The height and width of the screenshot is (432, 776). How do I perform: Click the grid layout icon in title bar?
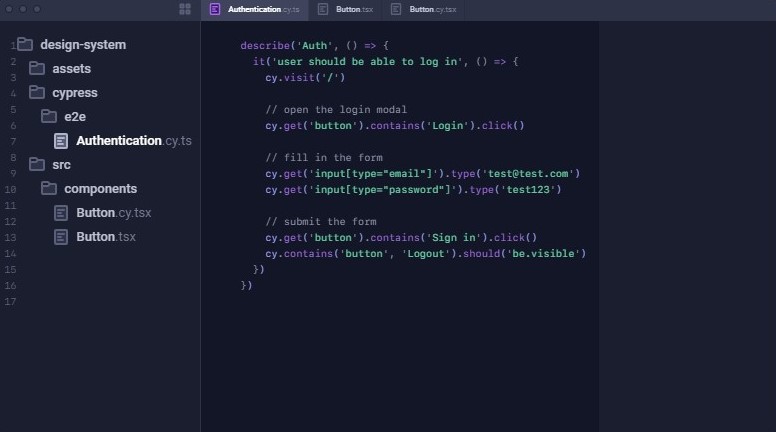[x=184, y=9]
